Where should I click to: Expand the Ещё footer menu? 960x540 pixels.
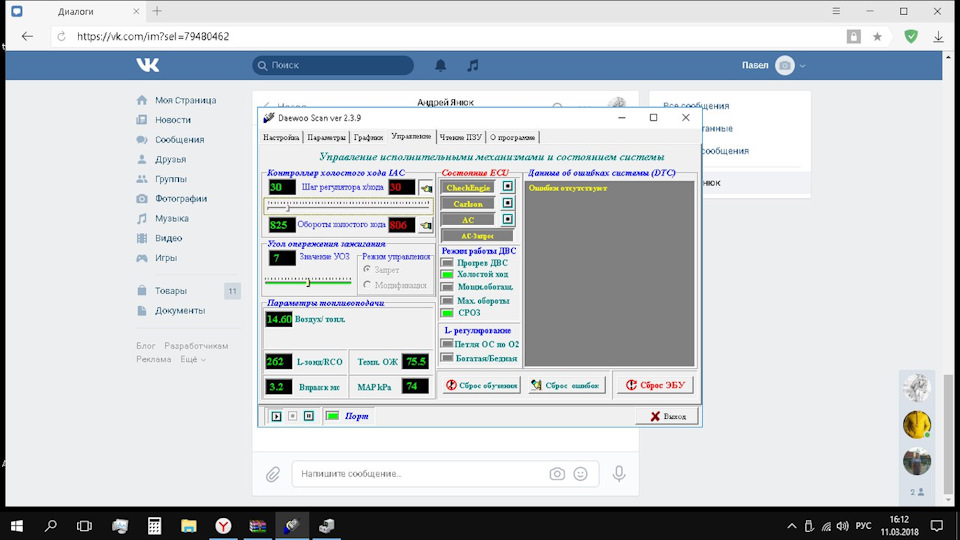[192, 359]
